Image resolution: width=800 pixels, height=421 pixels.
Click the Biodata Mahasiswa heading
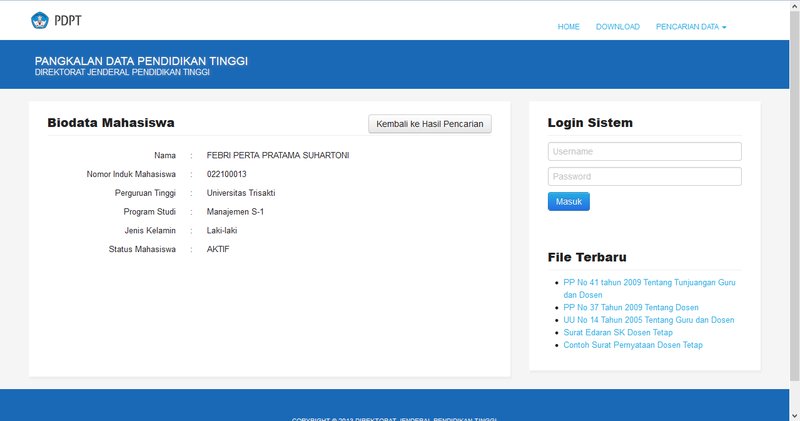[x=111, y=122]
